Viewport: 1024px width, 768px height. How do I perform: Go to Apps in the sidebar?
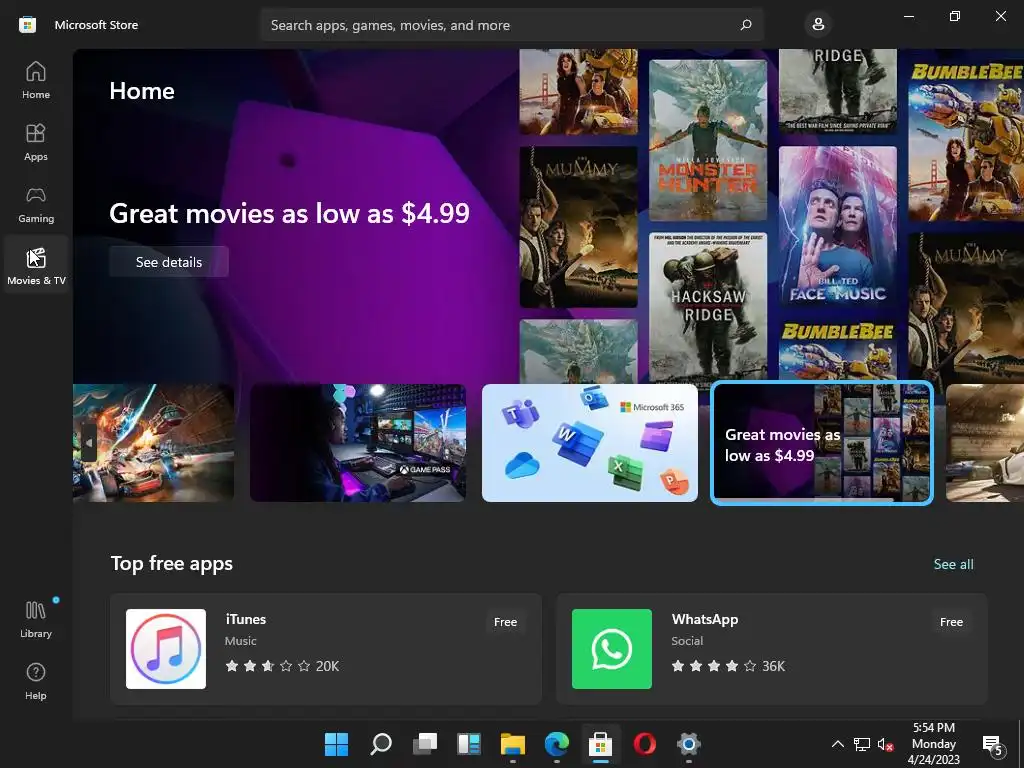36,142
